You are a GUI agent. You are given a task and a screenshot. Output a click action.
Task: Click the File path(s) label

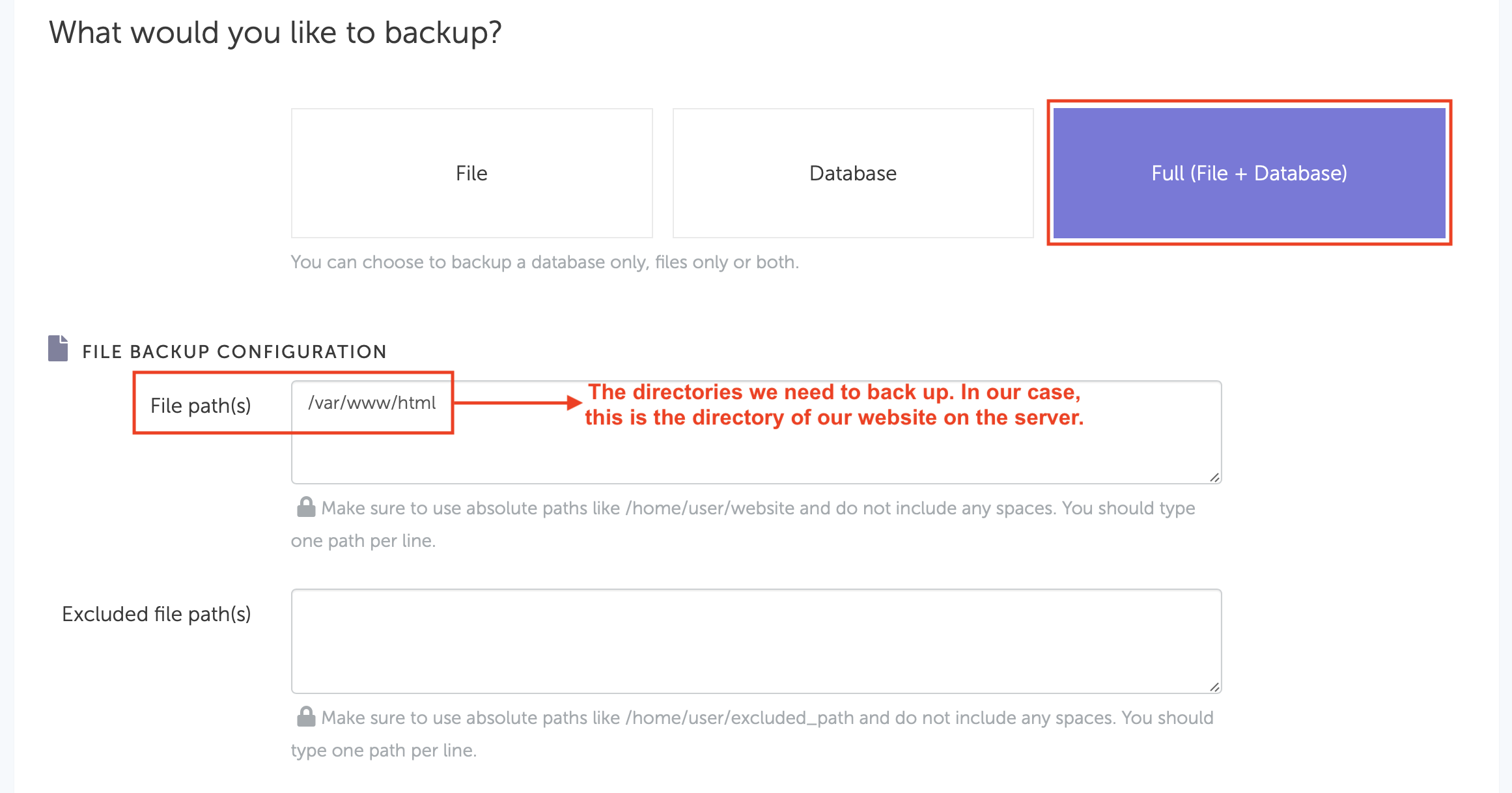[201, 406]
